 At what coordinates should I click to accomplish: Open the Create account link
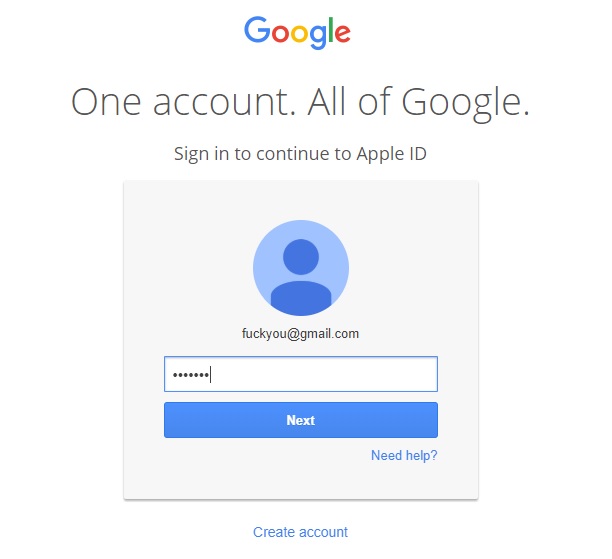300,532
